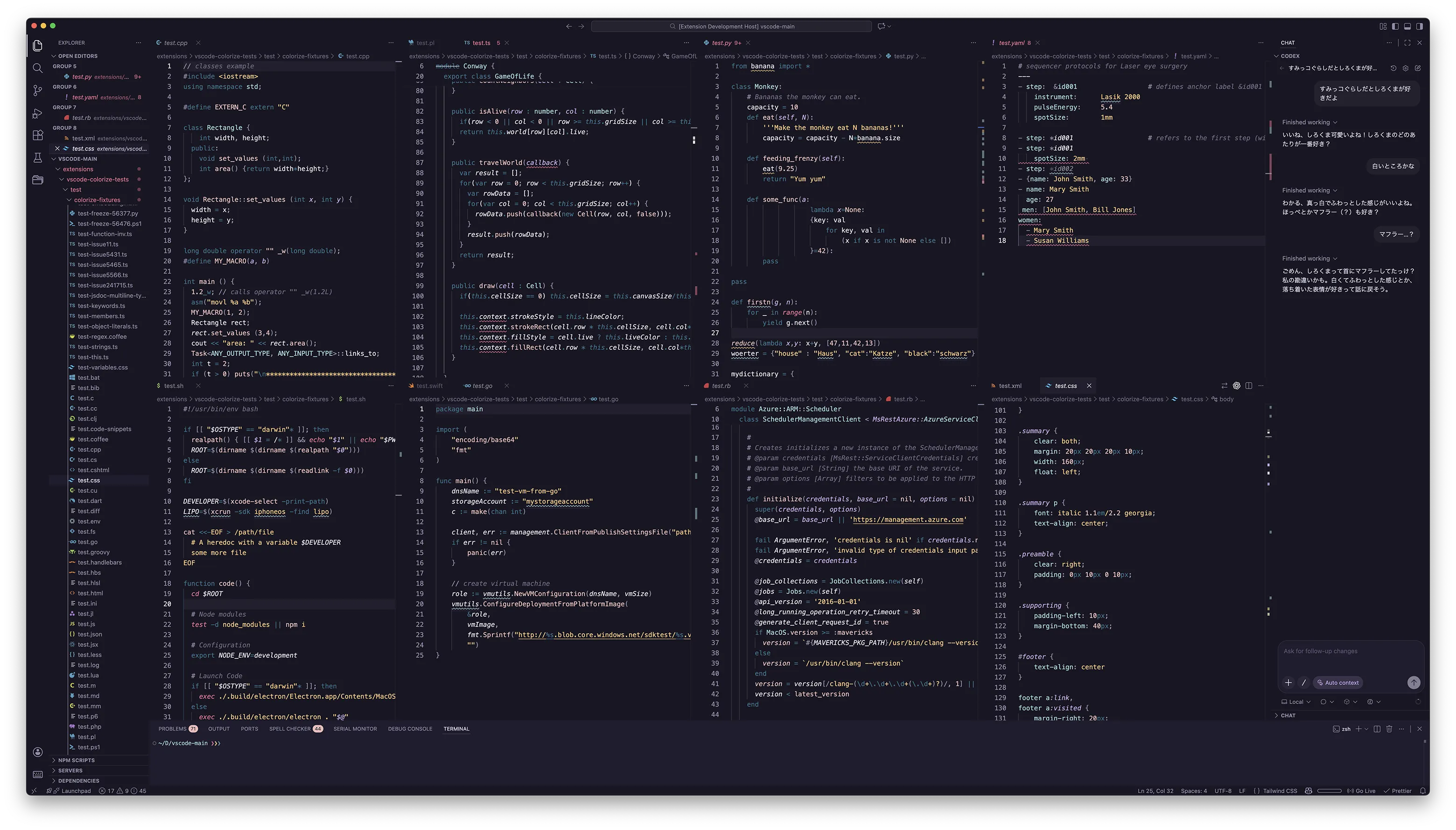Open the Search view in activity bar
Screen dimensions: 1456x830
coord(38,69)
